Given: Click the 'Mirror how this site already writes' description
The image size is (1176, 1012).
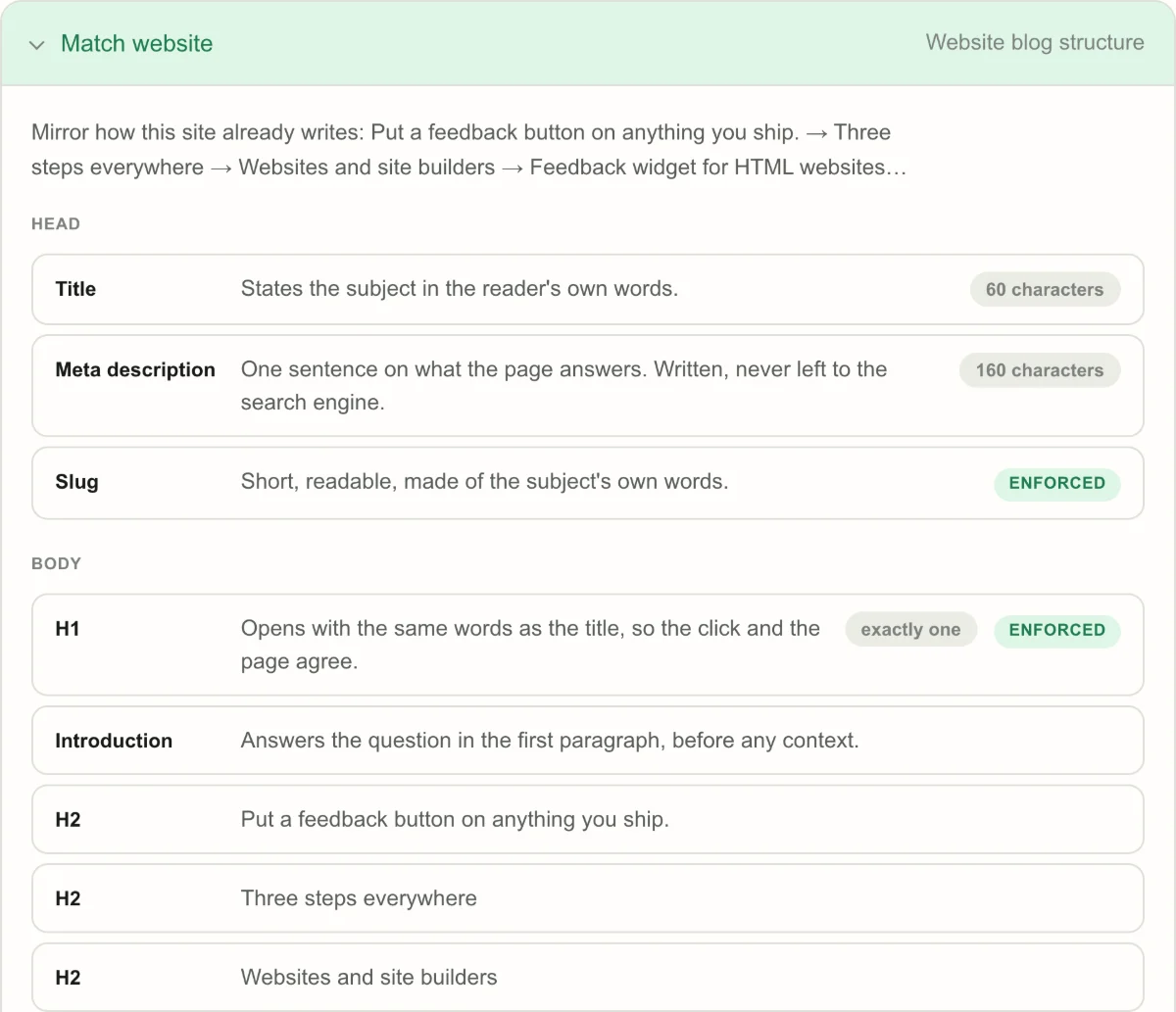Looking at the screenshot, I should pos(468,150).
